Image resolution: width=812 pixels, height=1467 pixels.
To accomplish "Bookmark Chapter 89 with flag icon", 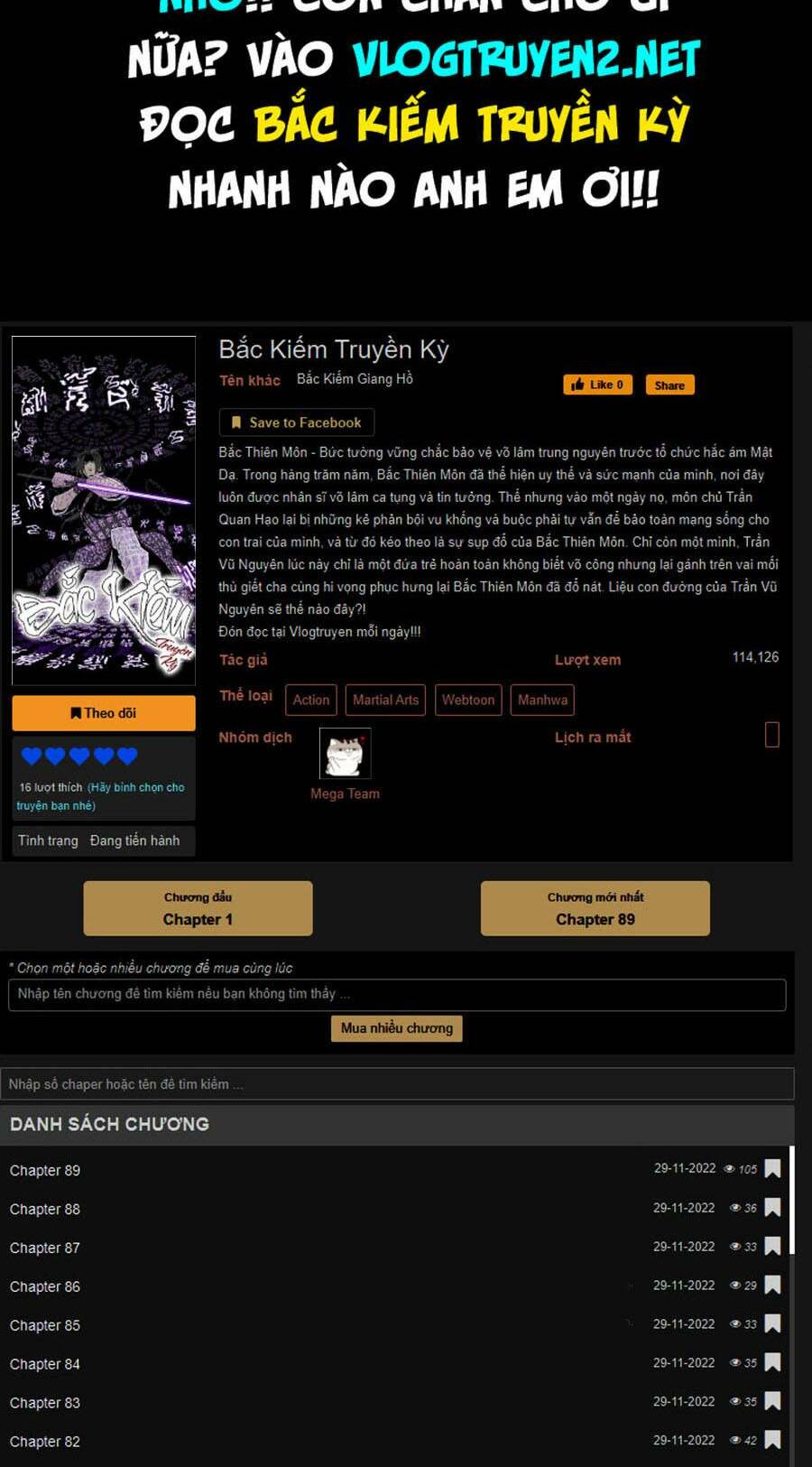I will (x=772, y=1168).
